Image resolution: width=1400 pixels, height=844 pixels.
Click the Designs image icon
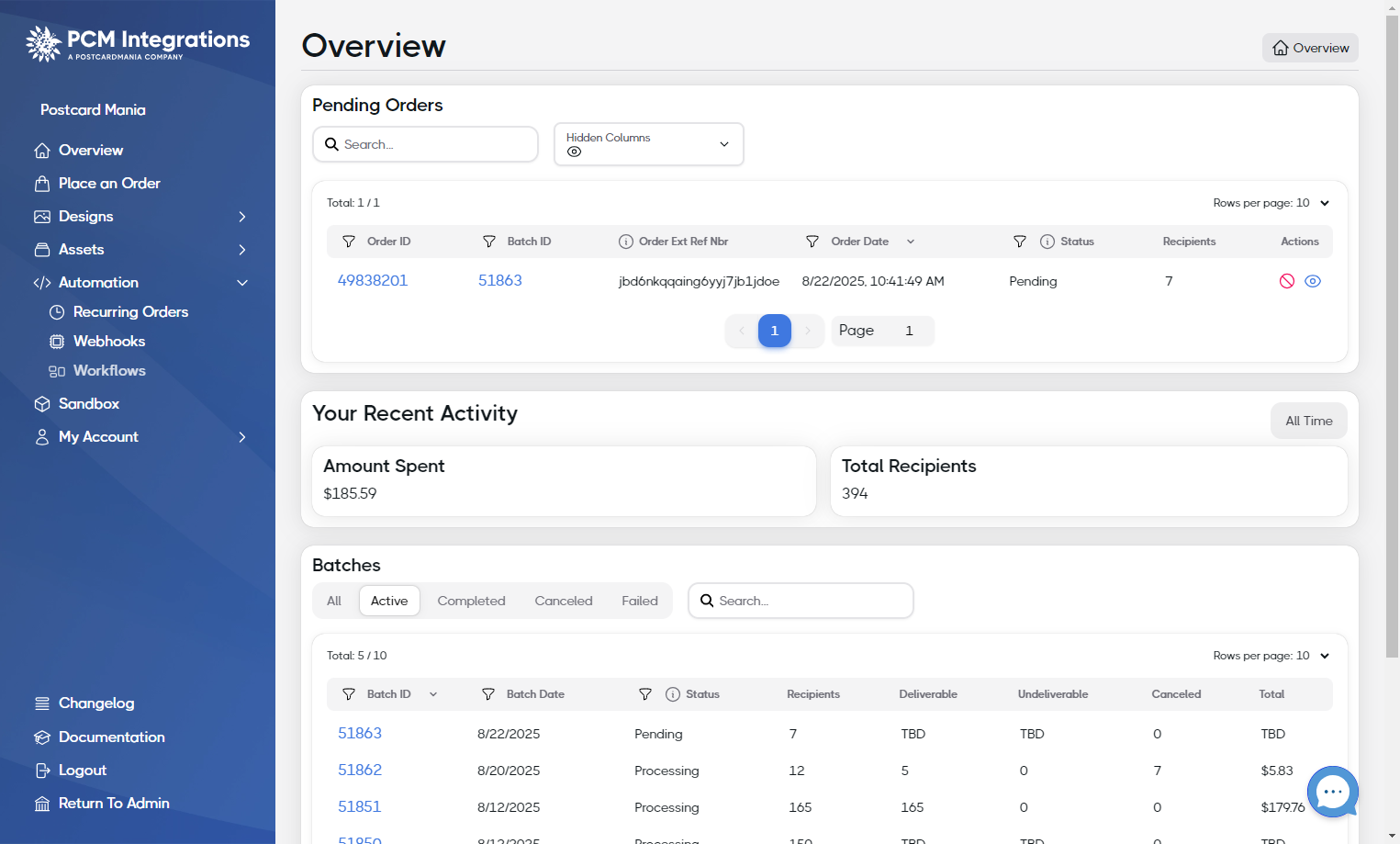[42, 217]
